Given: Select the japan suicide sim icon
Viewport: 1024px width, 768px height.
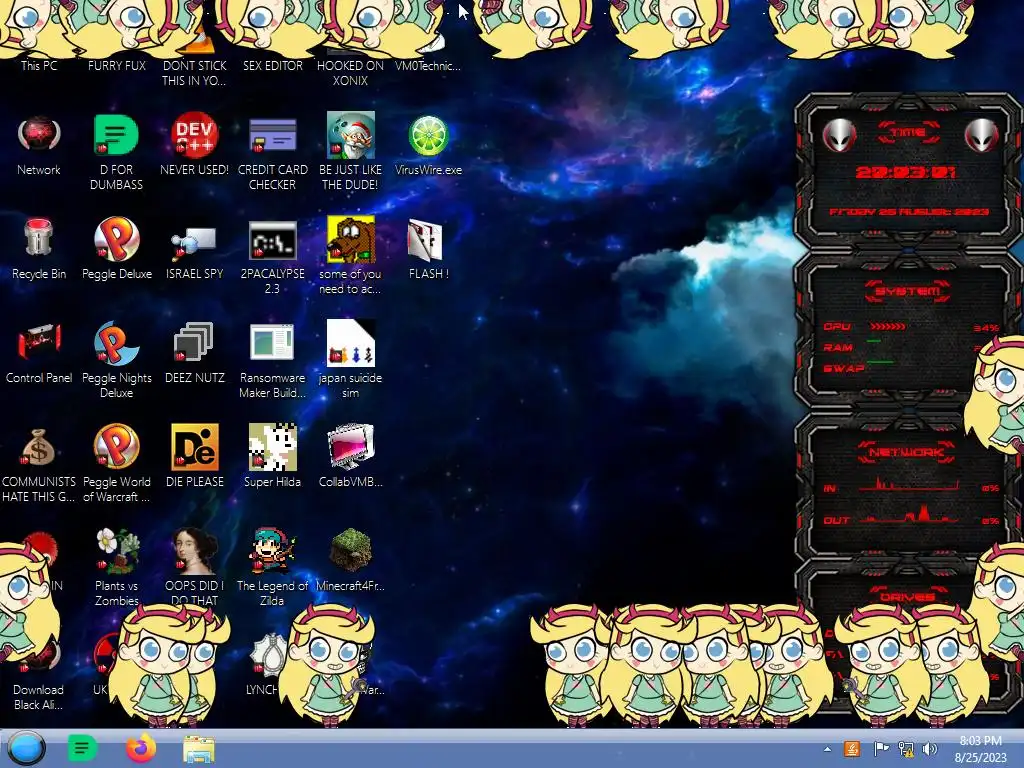Looking at the screenshot, I should pyautogui.click(x=351, y=343).
